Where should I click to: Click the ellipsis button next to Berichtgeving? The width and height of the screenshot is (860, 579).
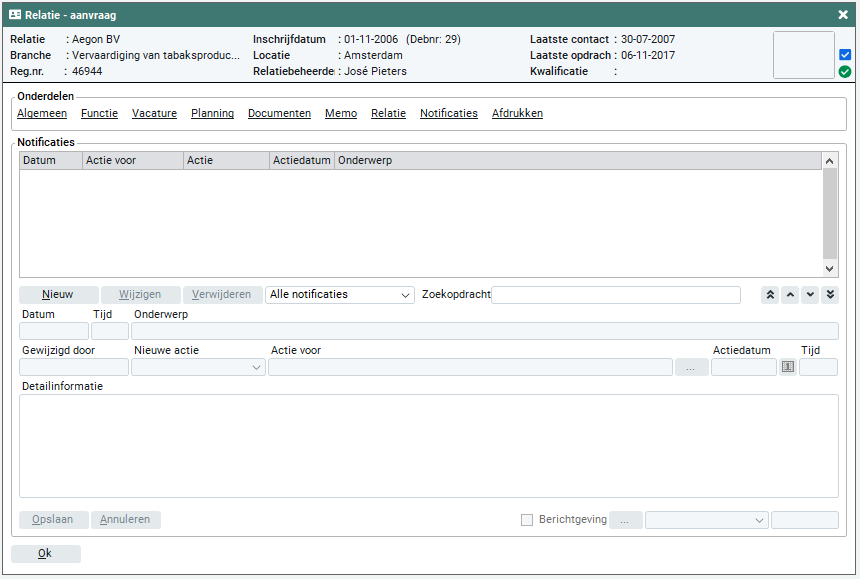625,520
